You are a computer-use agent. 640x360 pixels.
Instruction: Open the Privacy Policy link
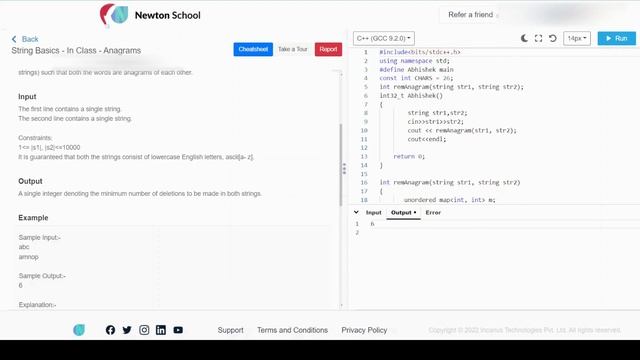(364, 330)
